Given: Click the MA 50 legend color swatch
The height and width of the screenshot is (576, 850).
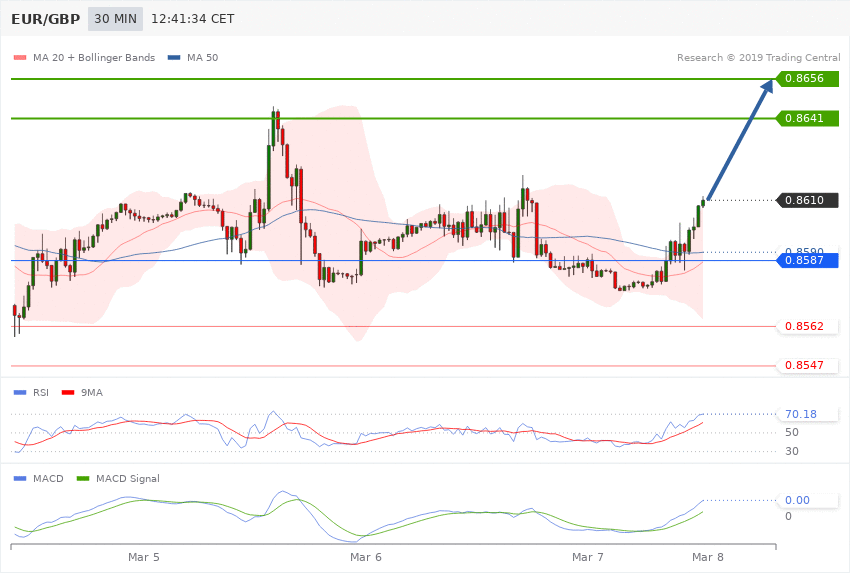Looking at the screenshot, I should pos(174,57).
